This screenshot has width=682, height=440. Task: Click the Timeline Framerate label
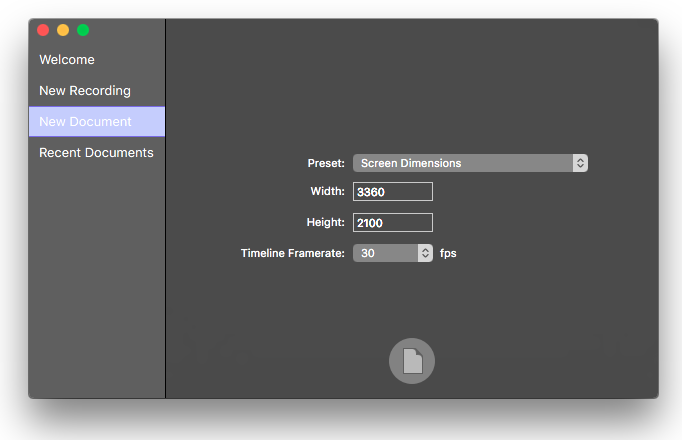point(292,253)
